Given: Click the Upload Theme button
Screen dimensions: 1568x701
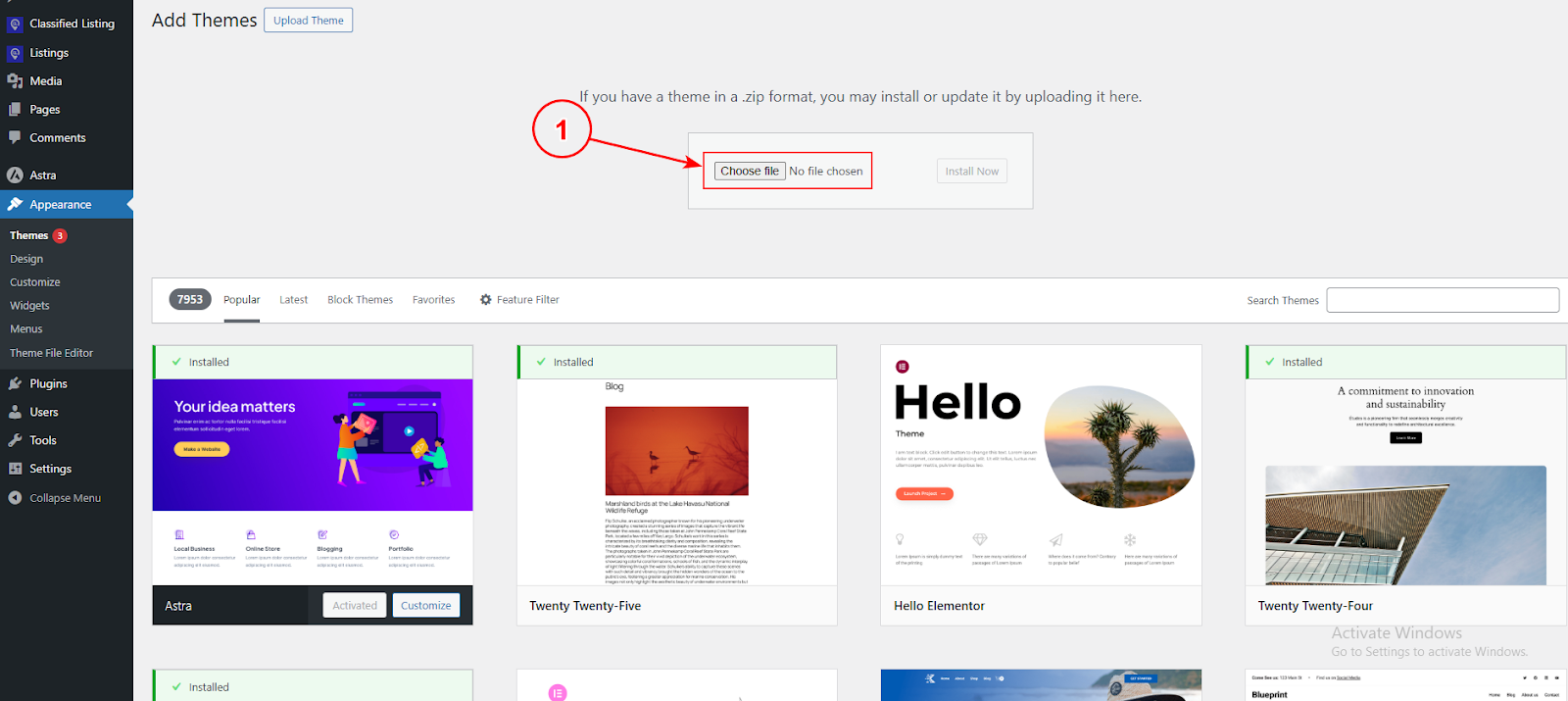Looking at the screenshot, I should (x=309, y=21).
